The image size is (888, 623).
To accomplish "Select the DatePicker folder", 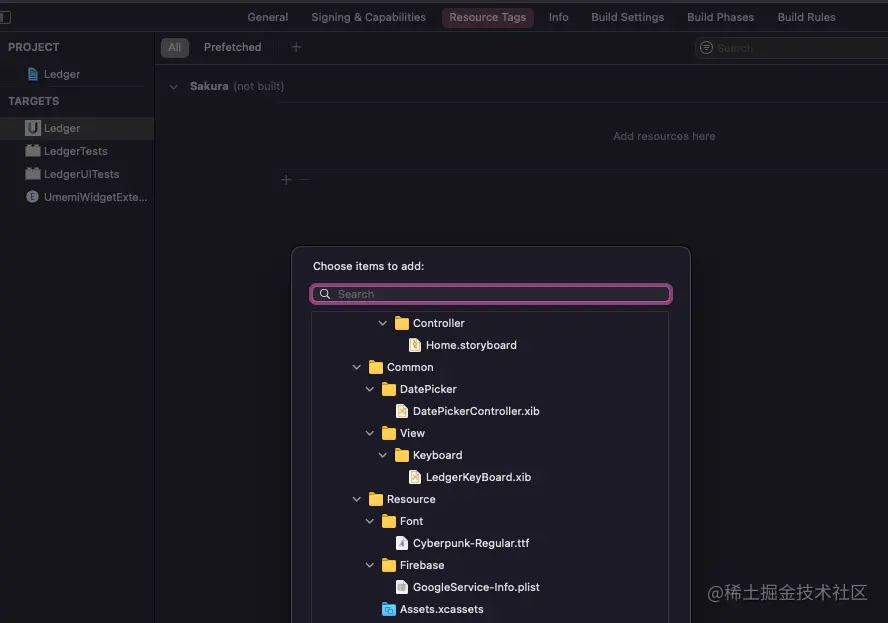I will pyautogui.click(x=428, y=389).
